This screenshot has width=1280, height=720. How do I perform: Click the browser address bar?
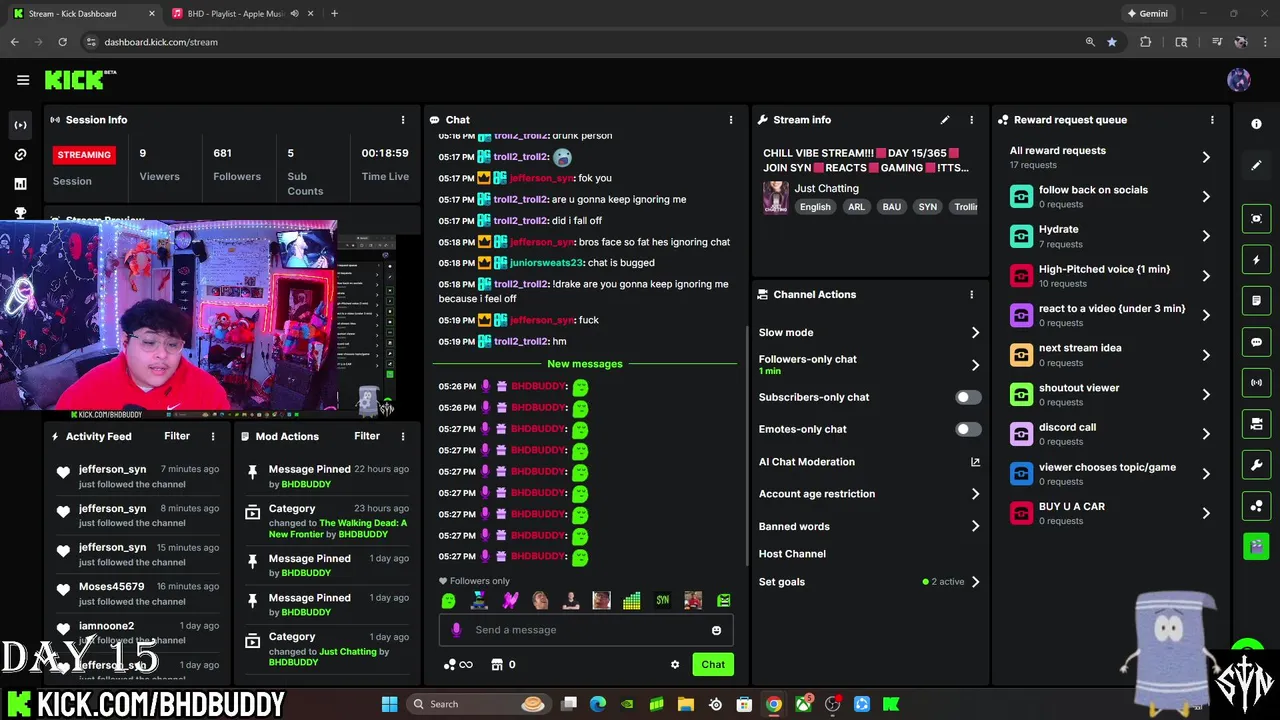coord(580,42)
